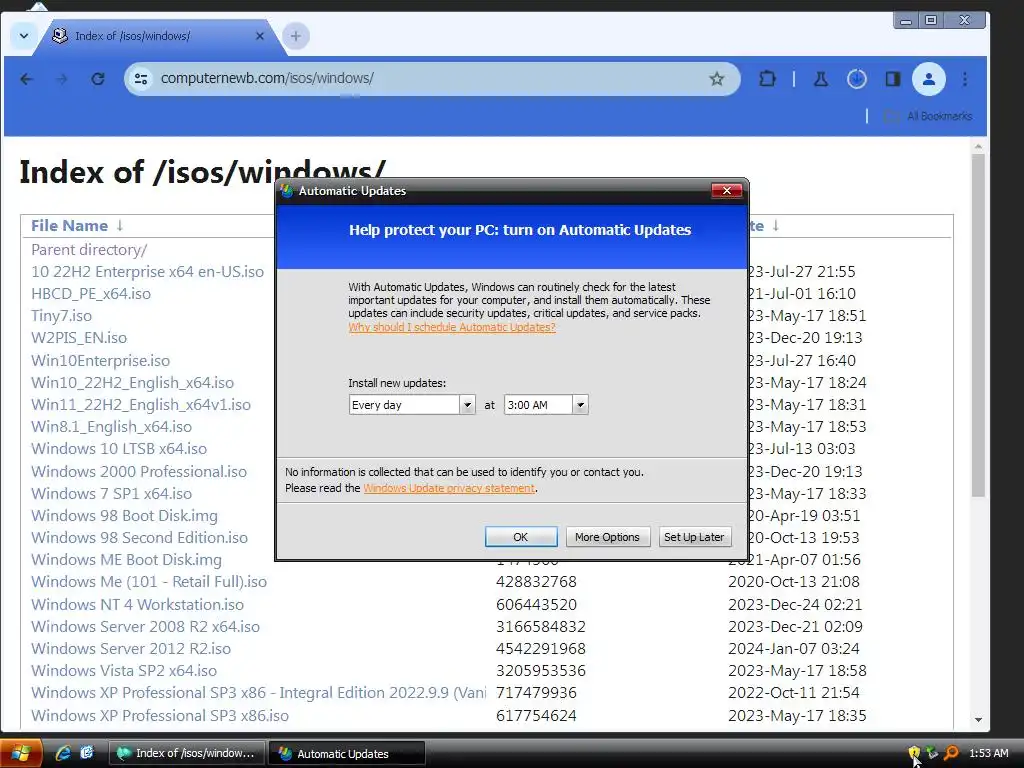The width and height of the screenshot is (1024, 768).
Task: Open Chrome Labs flask icon
Action: [x=821, y=79]
